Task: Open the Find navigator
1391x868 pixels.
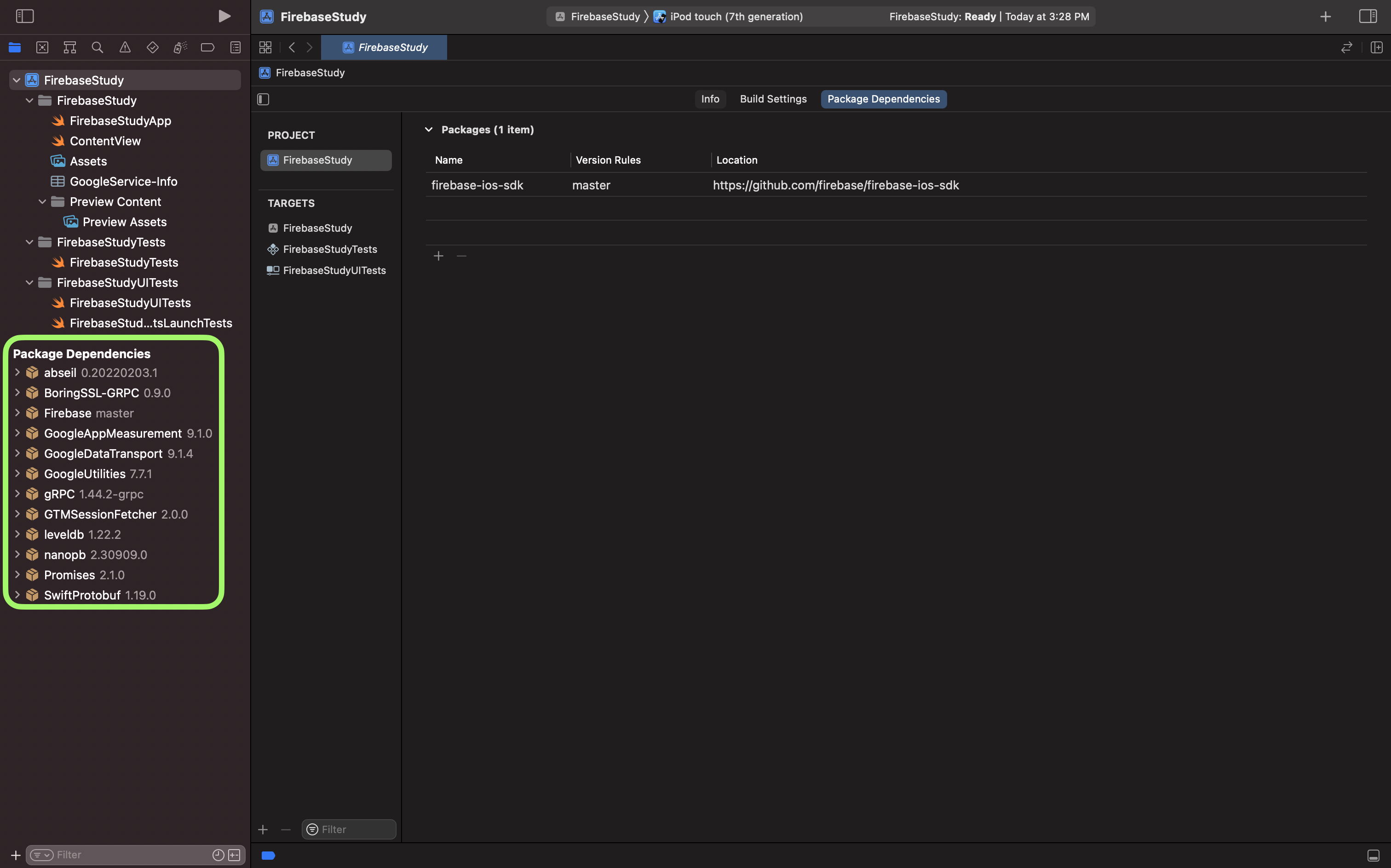Action: pyautogui.click(x=97, y=47)
